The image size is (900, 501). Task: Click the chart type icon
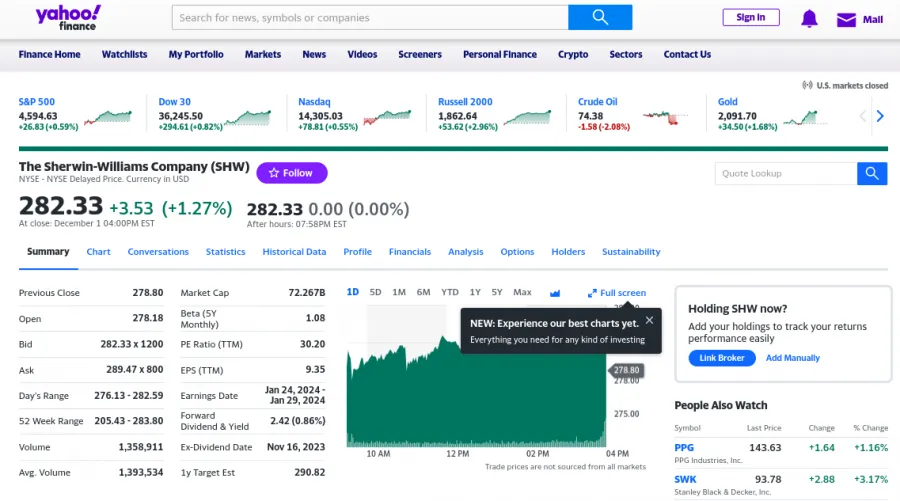pos(554,293)
